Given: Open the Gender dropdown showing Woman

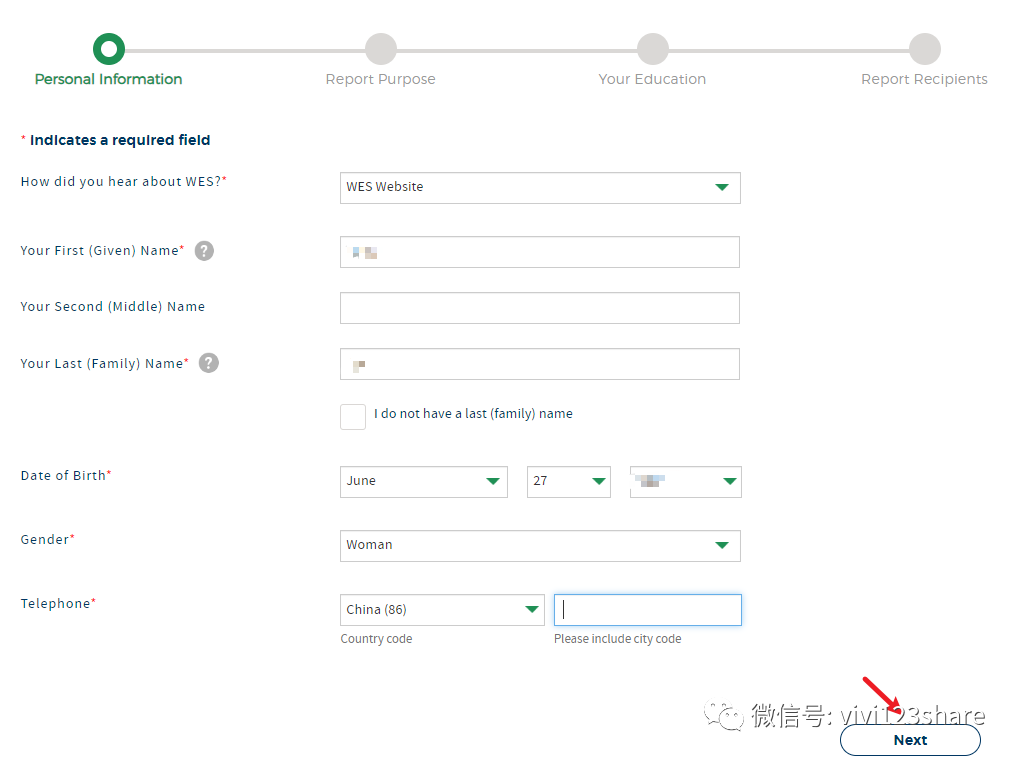Looking at the screenshot, I should click(540, 546).
